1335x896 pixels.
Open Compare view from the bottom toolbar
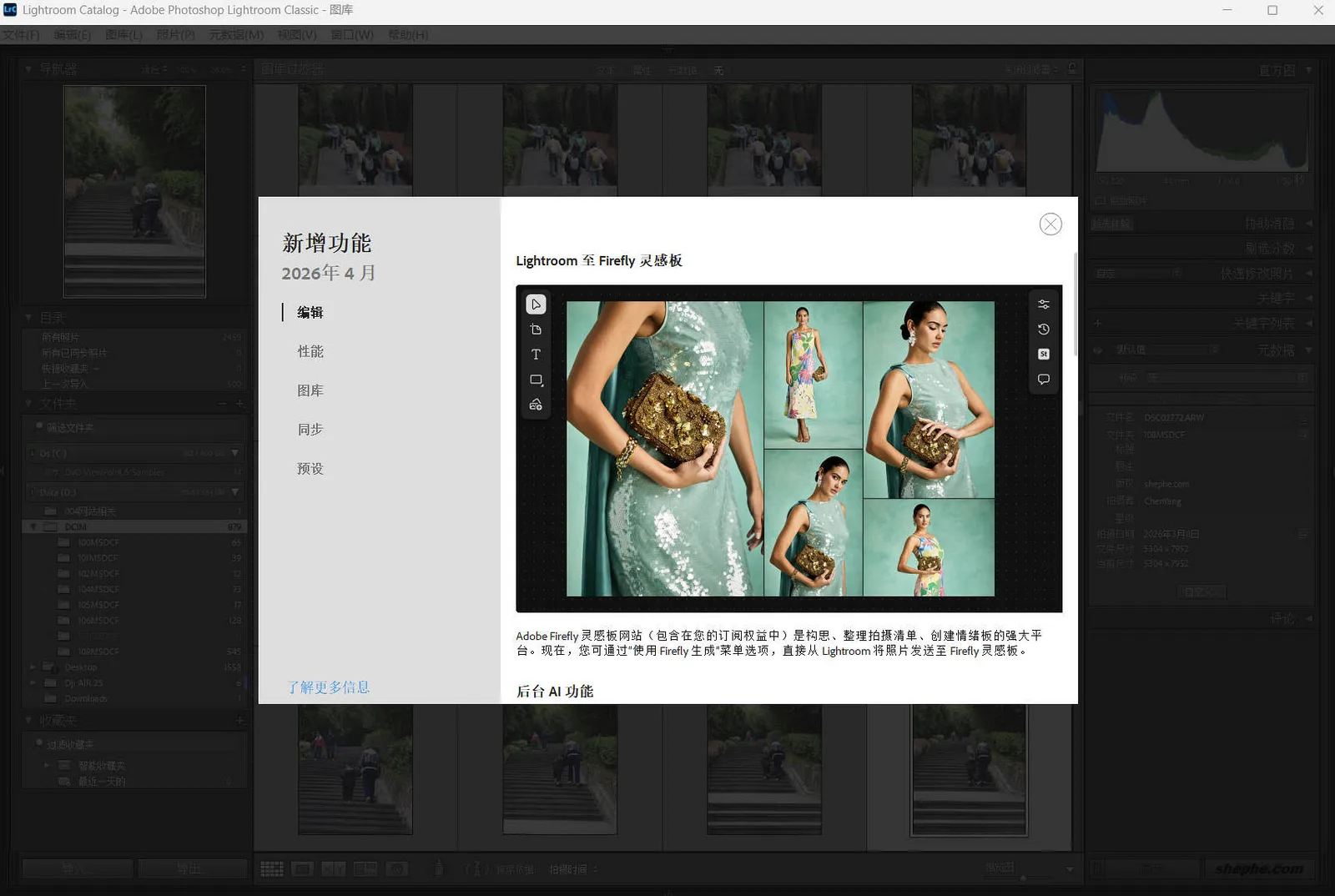pos(334,868)
